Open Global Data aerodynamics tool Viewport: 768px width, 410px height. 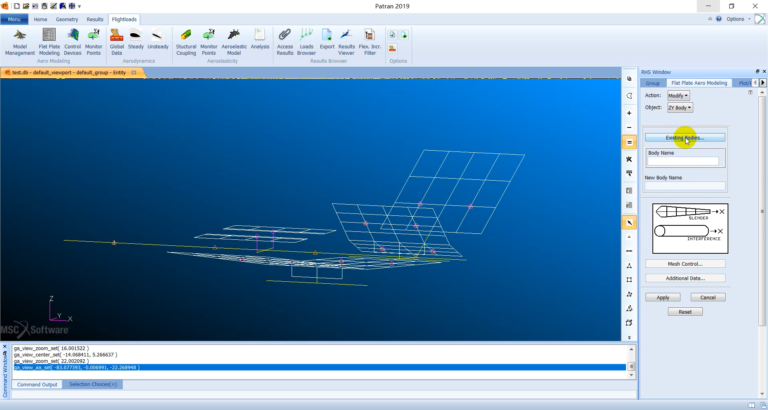point(117,42)
